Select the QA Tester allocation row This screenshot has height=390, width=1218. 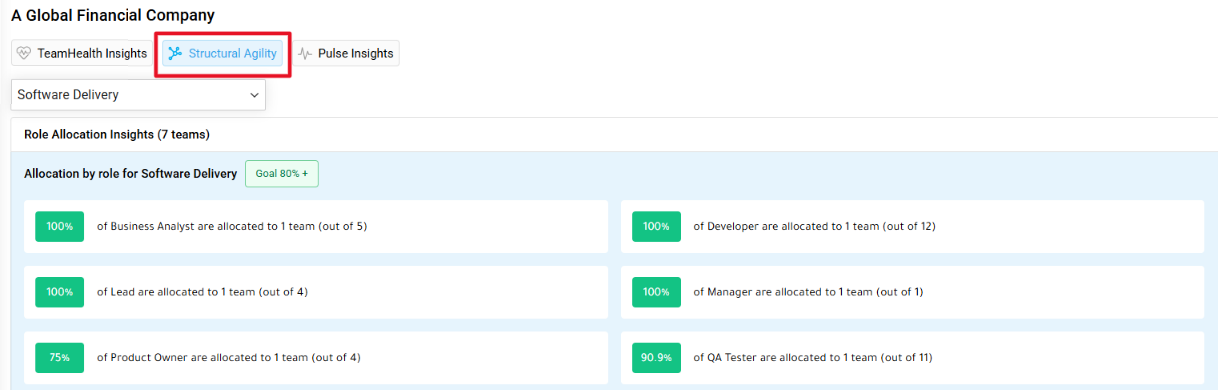click(x=913, y=357)
